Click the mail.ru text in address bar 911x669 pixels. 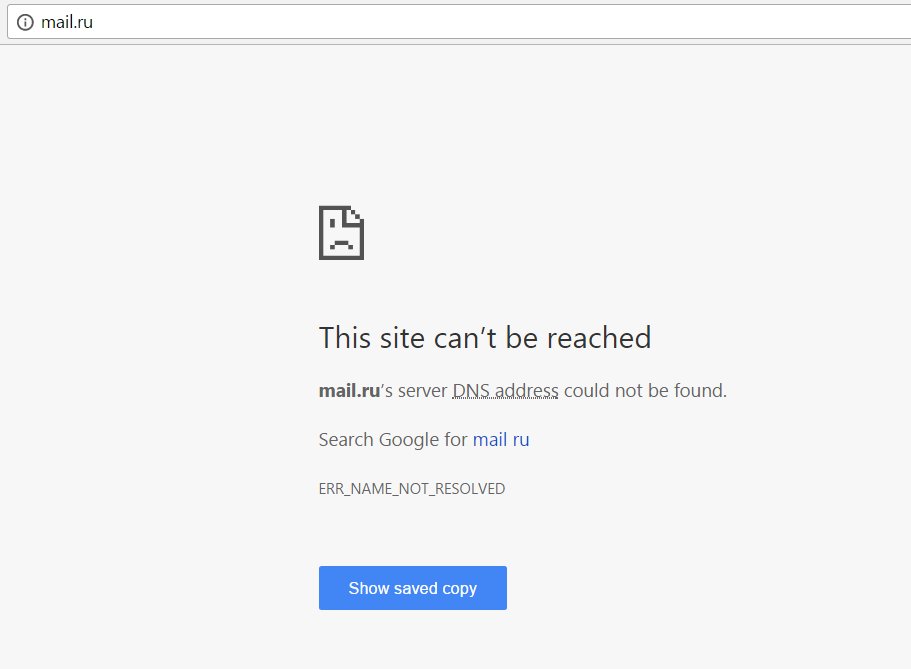pyautogui.click(x=67, y=22)
